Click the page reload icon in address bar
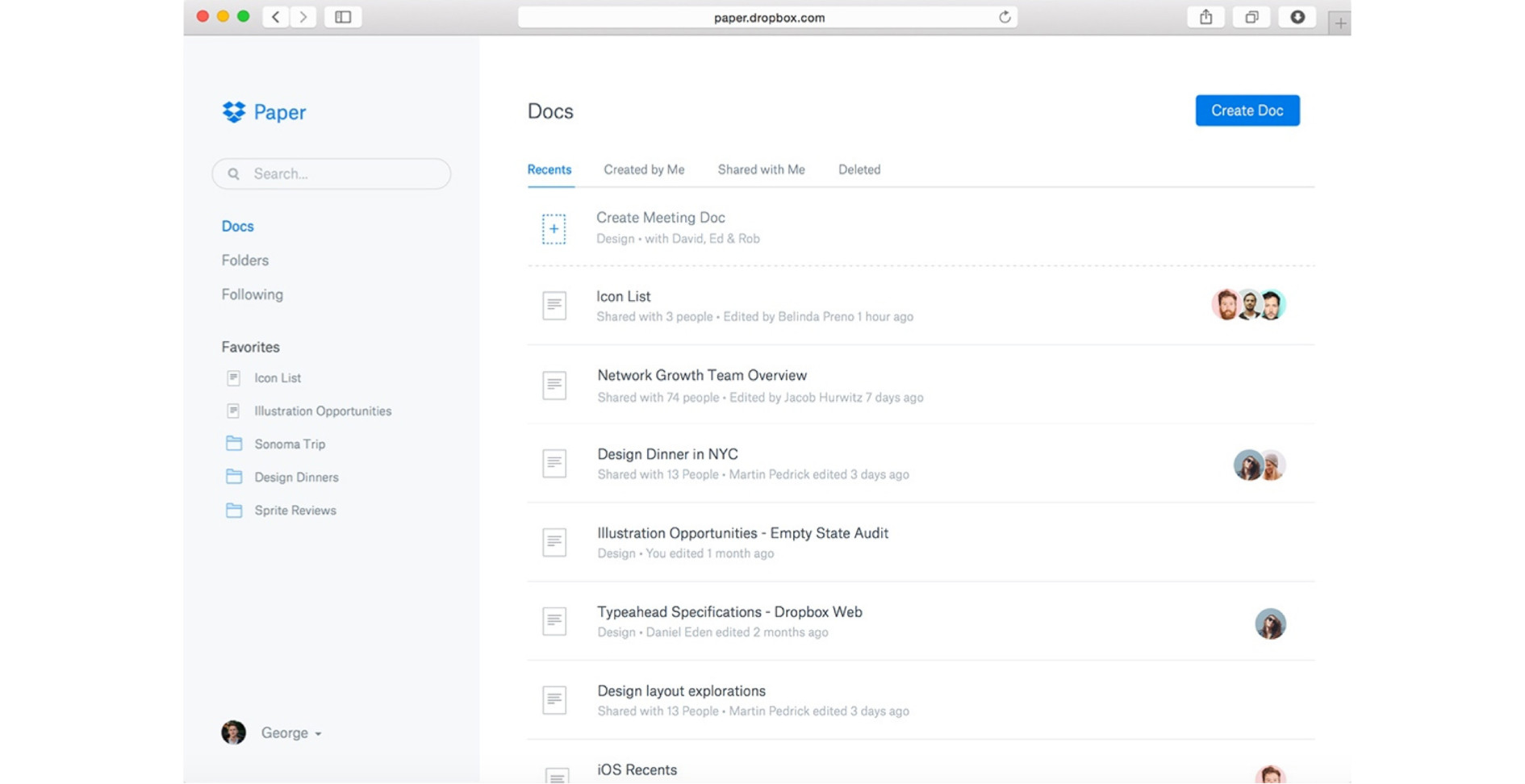 [1003, 16]
